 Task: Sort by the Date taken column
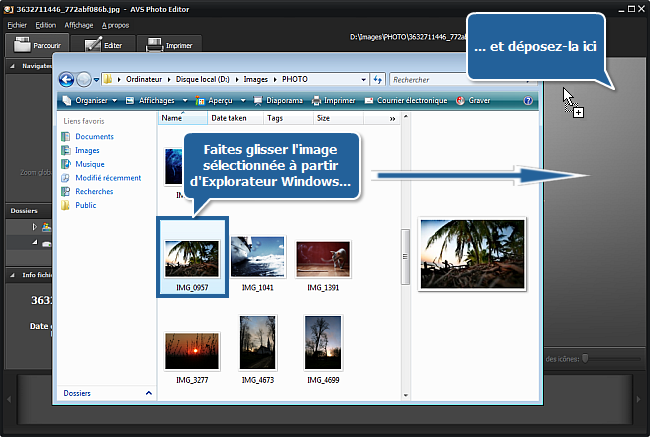235,118
